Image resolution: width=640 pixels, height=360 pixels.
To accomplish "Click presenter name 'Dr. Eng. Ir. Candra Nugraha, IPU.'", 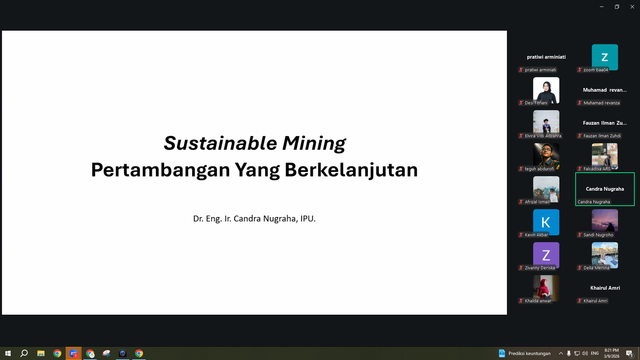I will [x=254, y=219].
